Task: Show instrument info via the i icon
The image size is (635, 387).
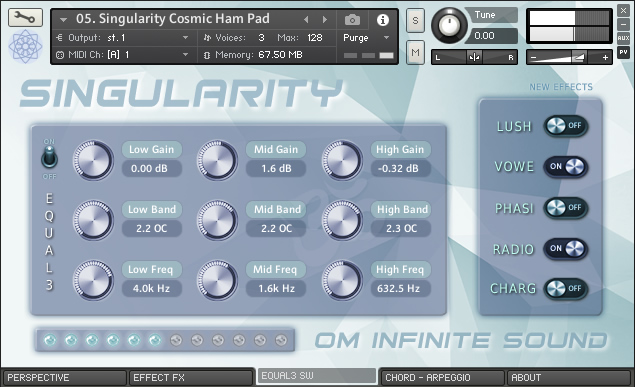Action: 382,20
